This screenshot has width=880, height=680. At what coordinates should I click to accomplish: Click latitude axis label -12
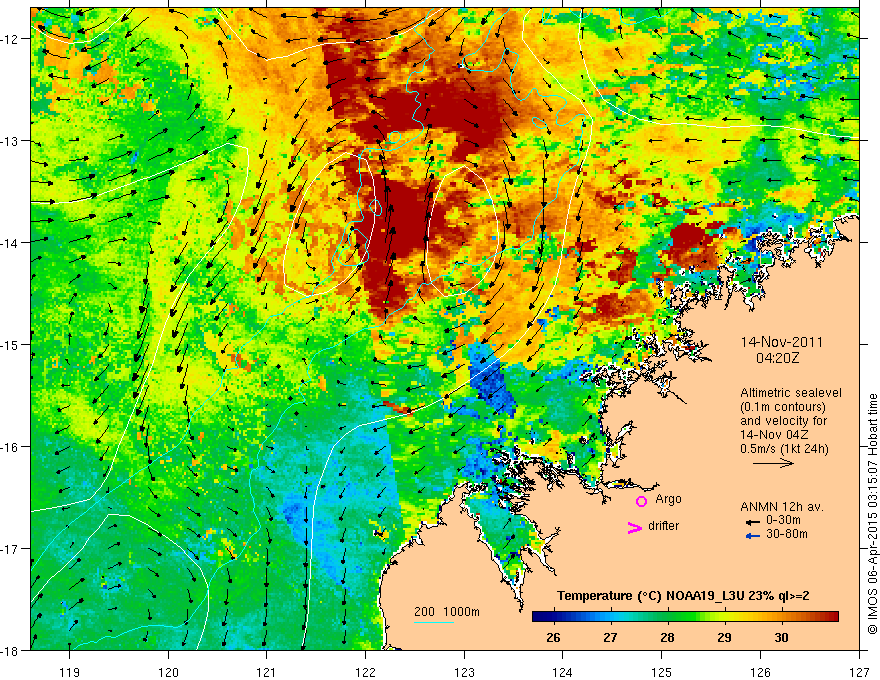11,39
